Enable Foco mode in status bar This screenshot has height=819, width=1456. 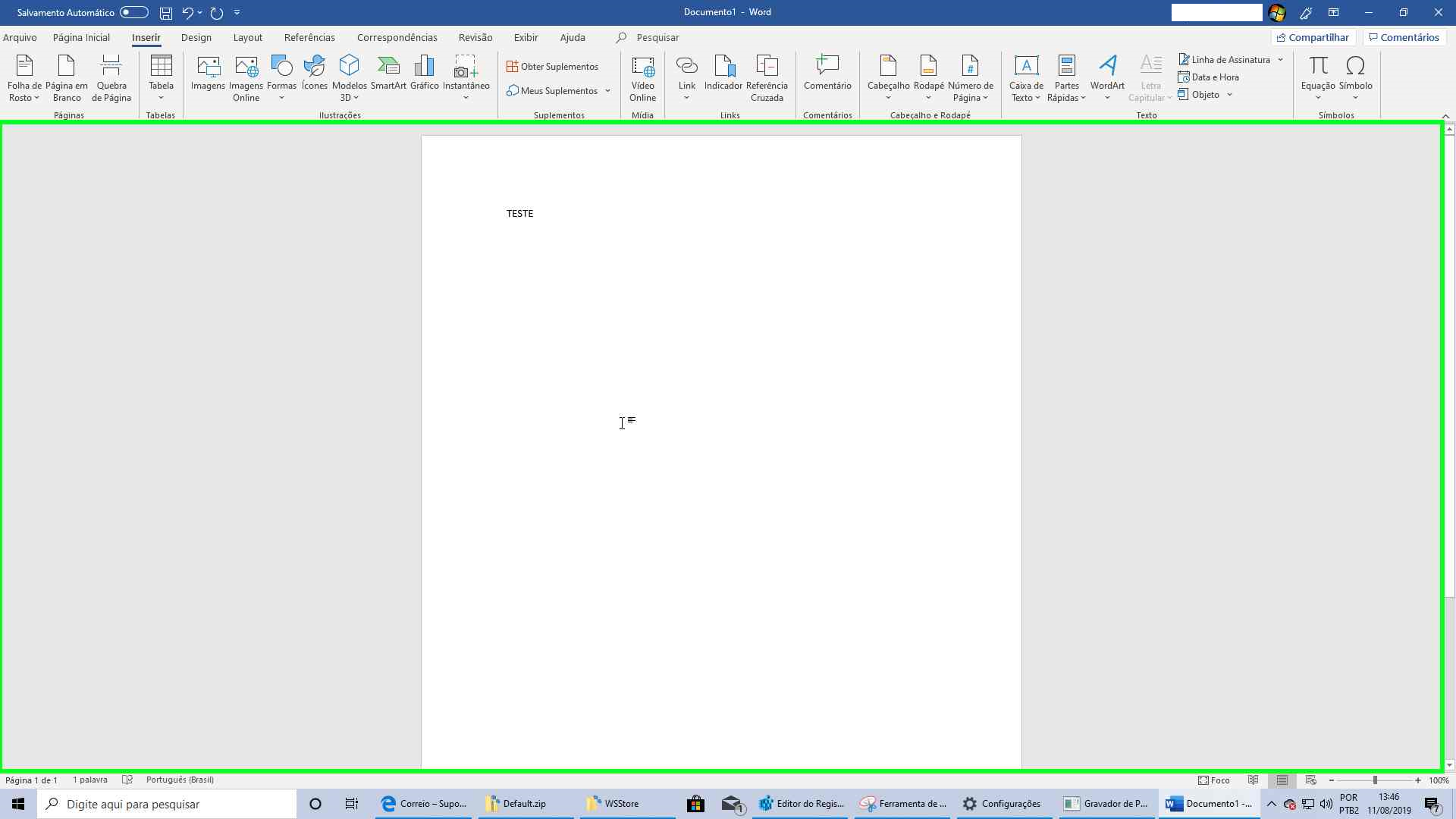tap(1213, 780)
